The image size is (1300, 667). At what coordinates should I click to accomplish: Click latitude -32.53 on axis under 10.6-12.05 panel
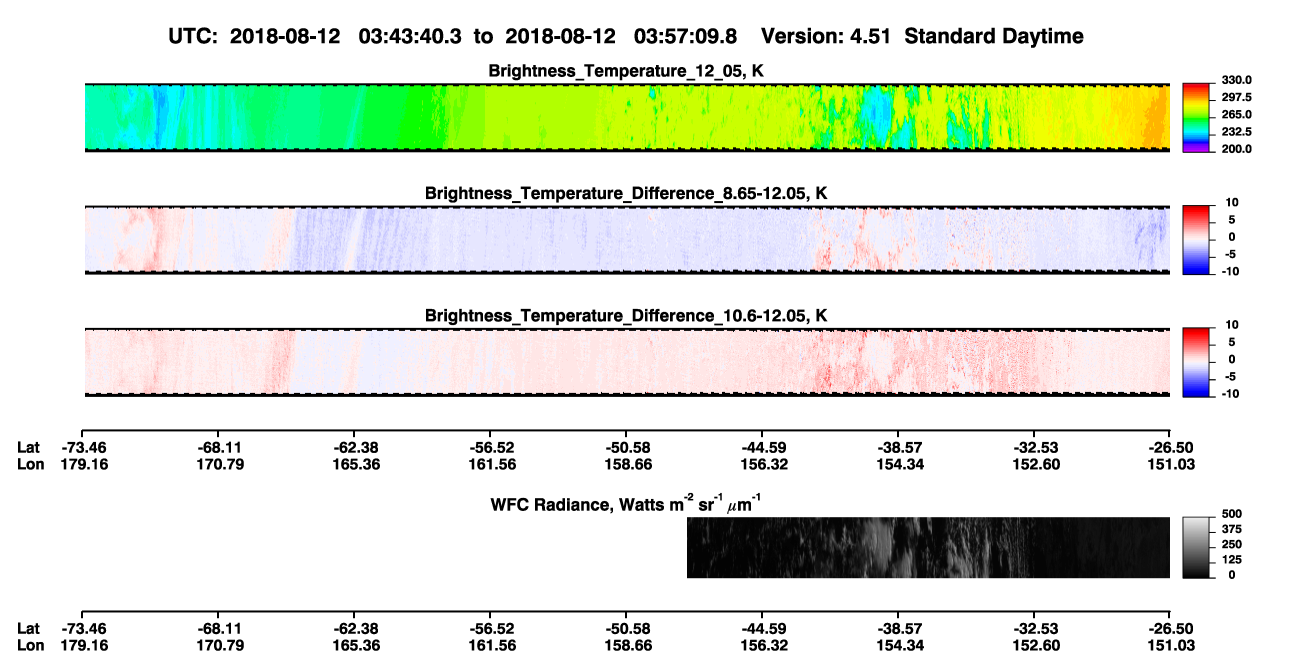(1033, 448)
